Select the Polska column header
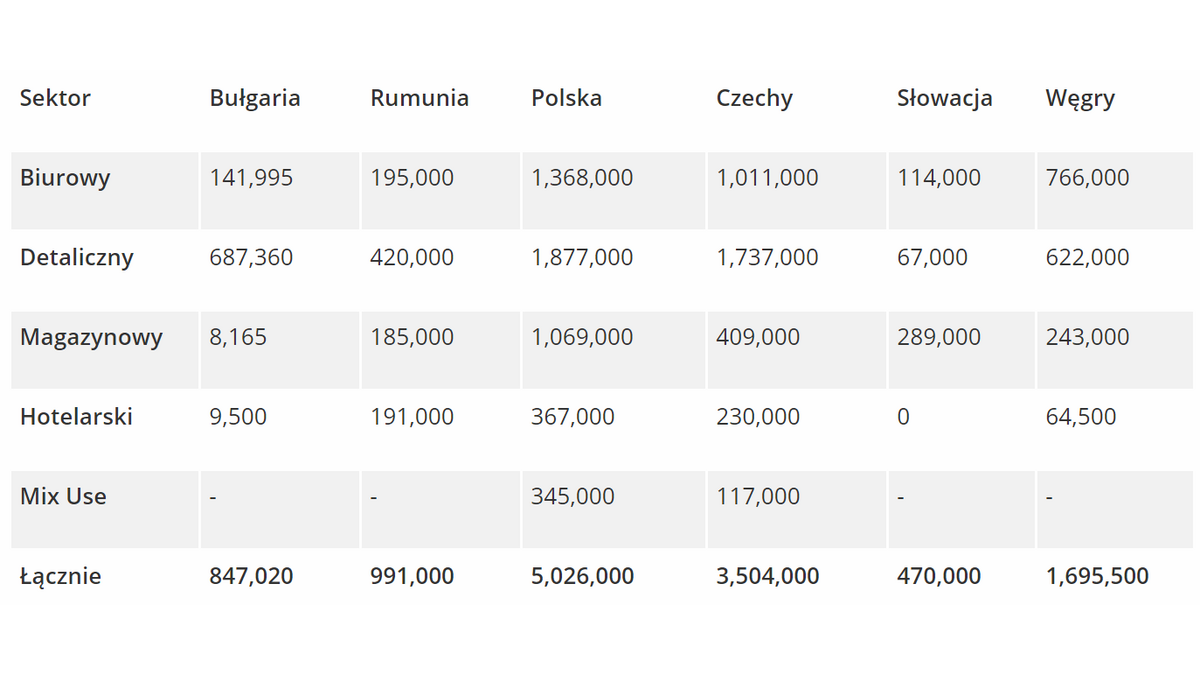1200x675 pixels. (566, 98)
